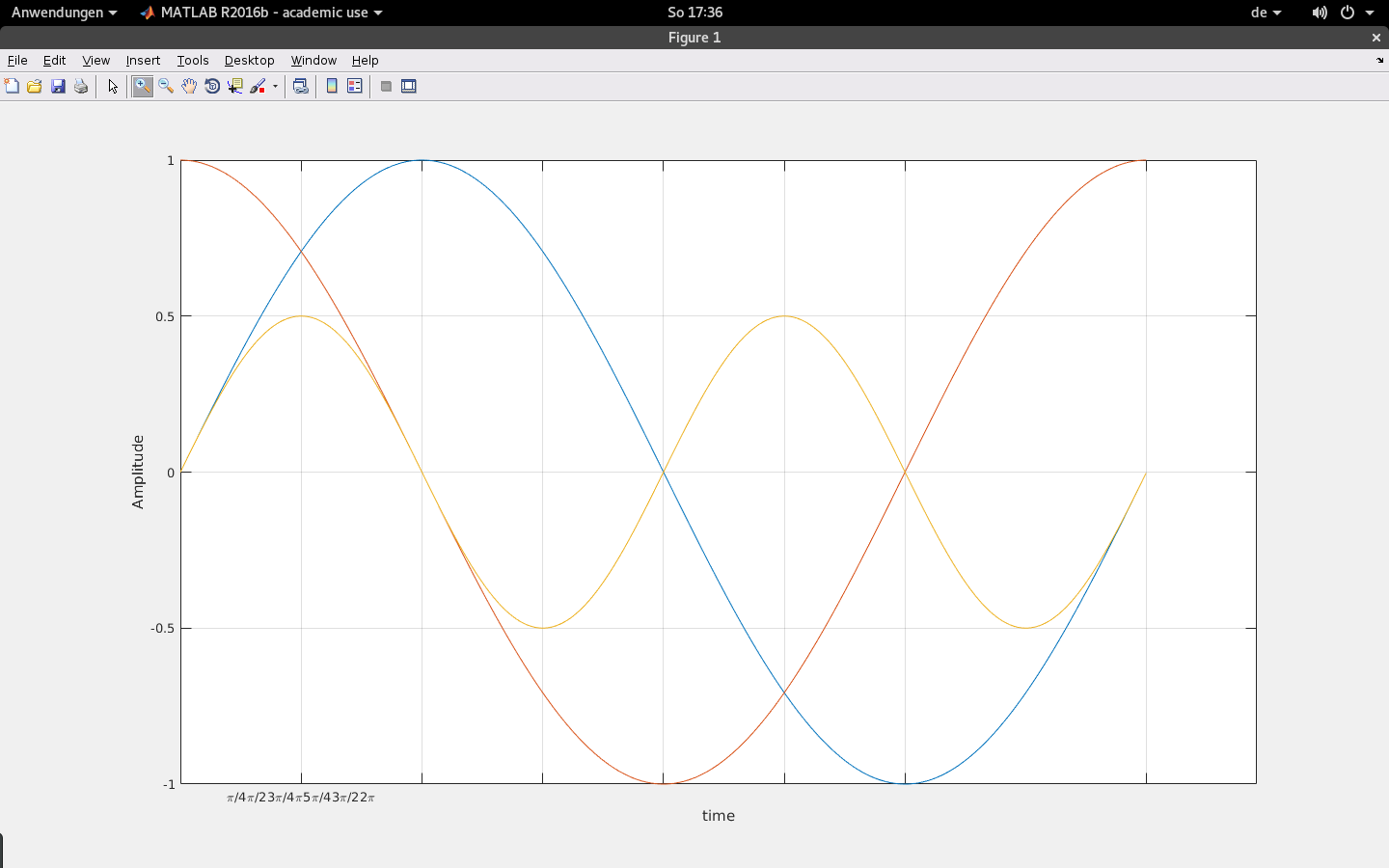Image resolution: width=1389 pixels, height=868 pixels.
Task: Insert a legend via toolbar icon
Action: point(355,86)
